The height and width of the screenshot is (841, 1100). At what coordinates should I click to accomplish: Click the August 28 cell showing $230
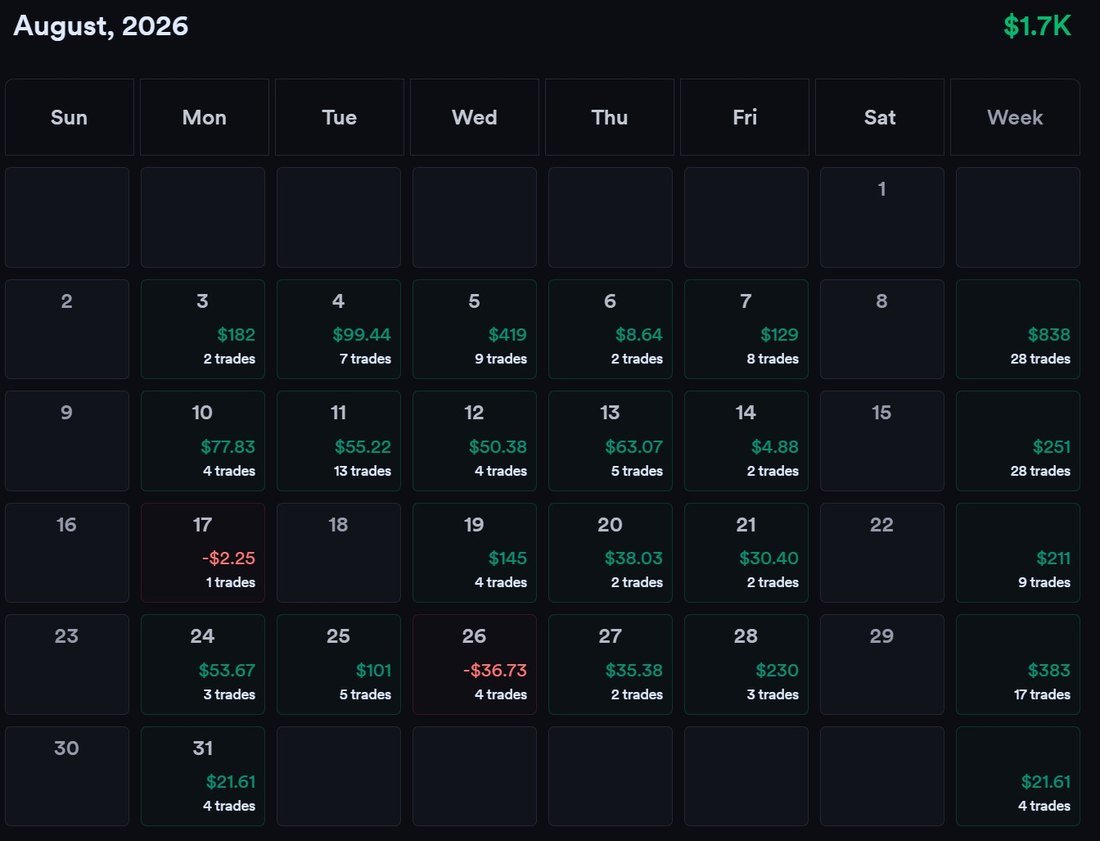tap(746, 664)
